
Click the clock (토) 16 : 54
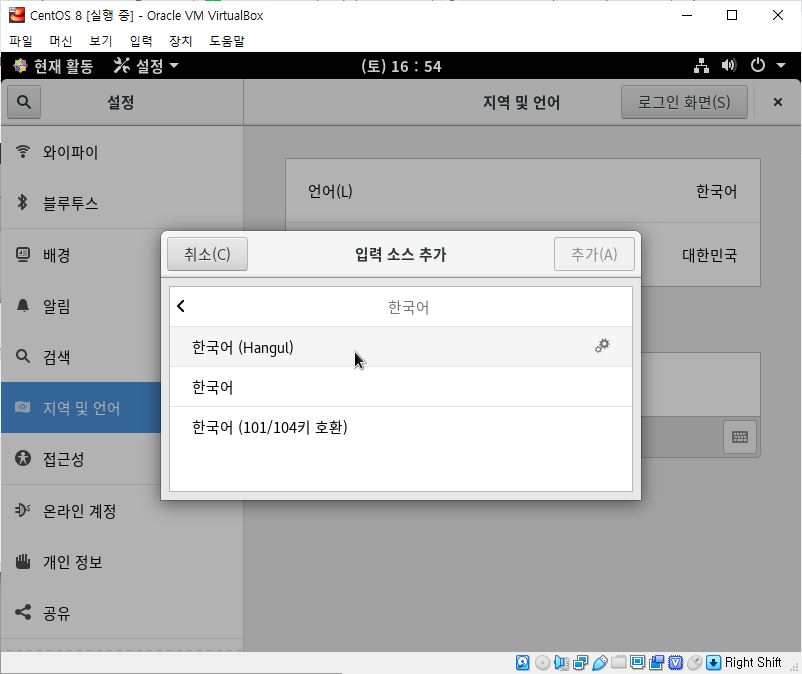(401, 66)
